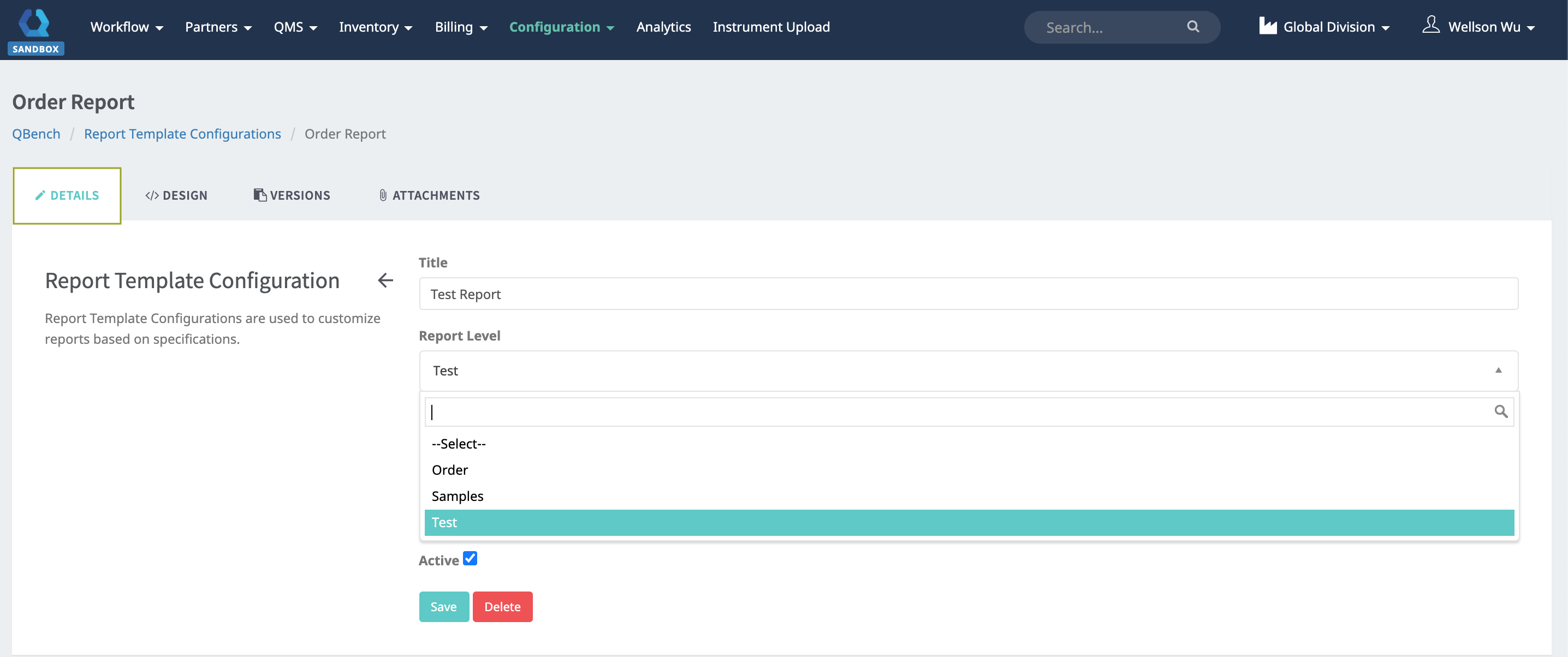
Task: Open the Analytics menu item
Action: [x=663, y=27]
